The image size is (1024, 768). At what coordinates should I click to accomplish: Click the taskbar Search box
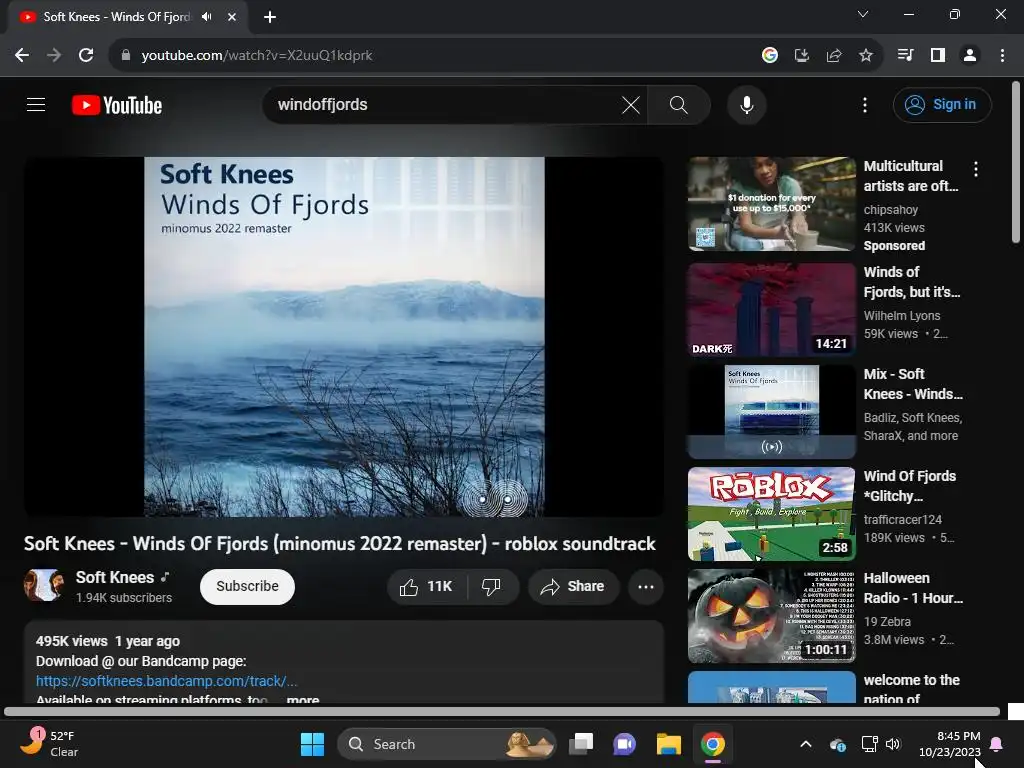coord(446,744)
